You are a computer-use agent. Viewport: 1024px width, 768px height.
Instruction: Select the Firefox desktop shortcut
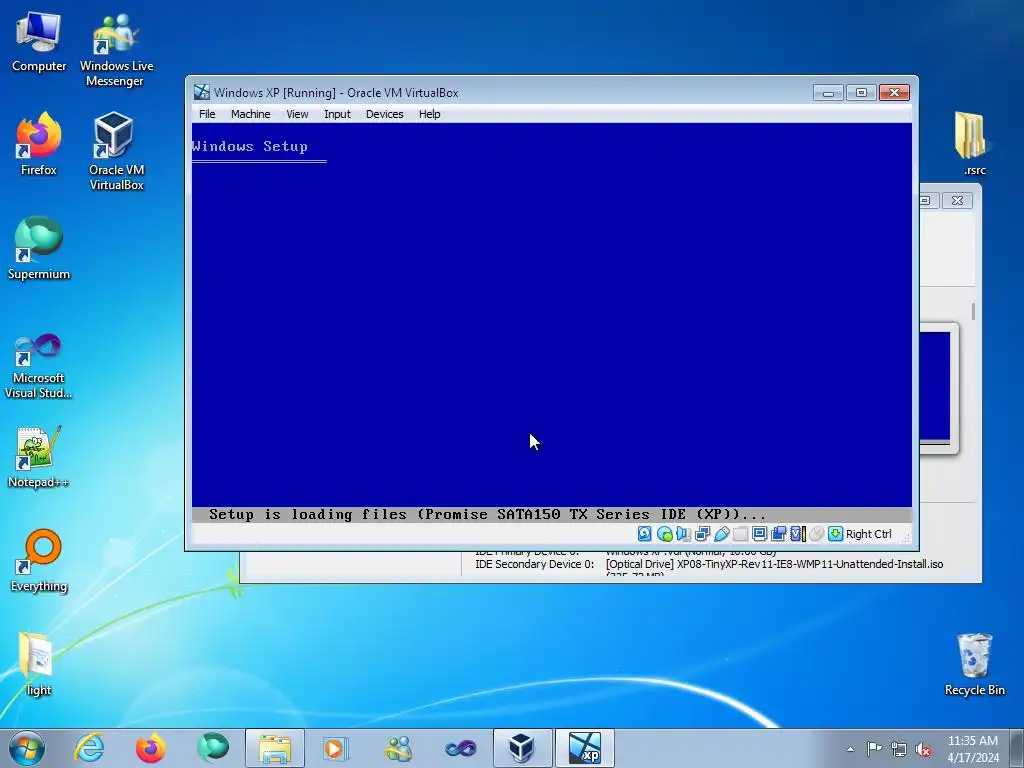coord(39,144)
